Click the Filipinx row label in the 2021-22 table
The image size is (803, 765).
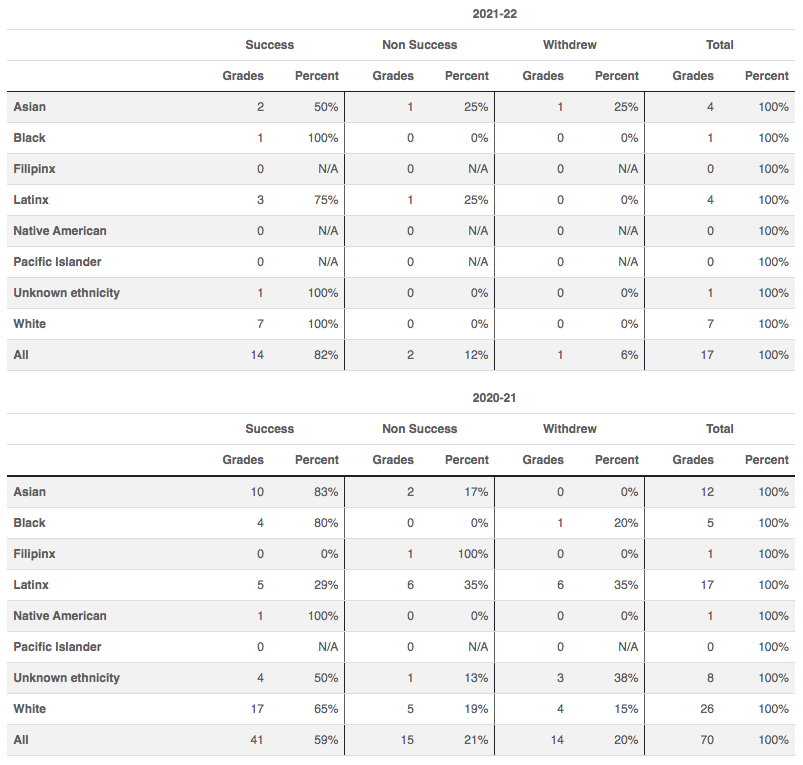34,169
